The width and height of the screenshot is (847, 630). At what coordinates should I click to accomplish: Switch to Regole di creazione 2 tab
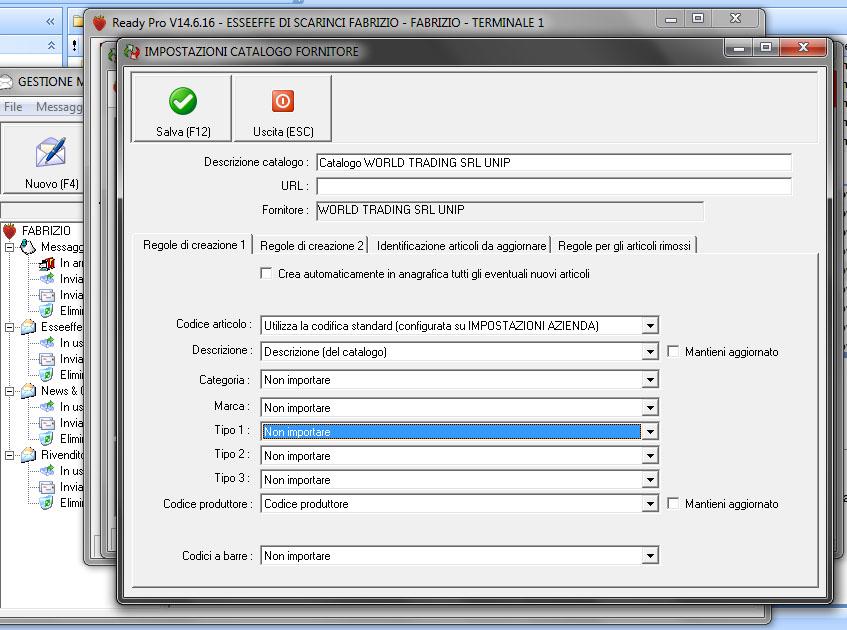pos(312,246)
